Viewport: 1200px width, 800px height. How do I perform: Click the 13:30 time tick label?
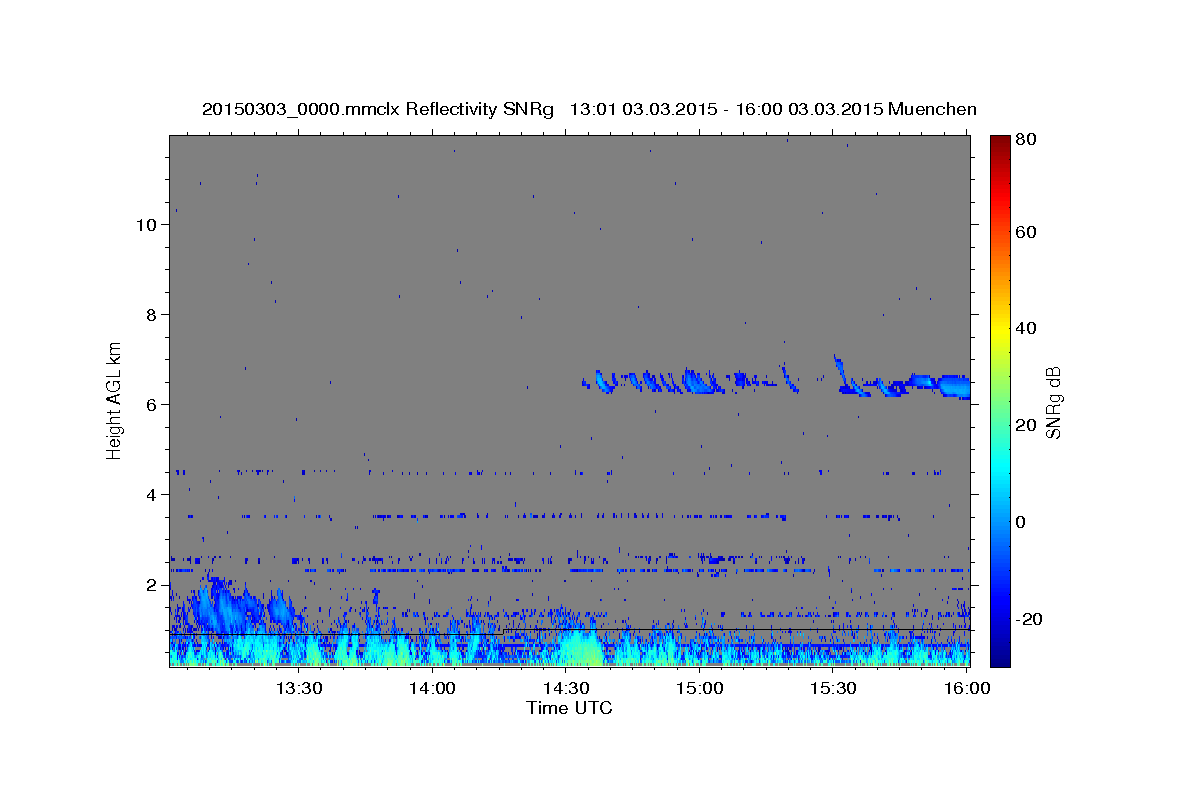pos(298,688)
